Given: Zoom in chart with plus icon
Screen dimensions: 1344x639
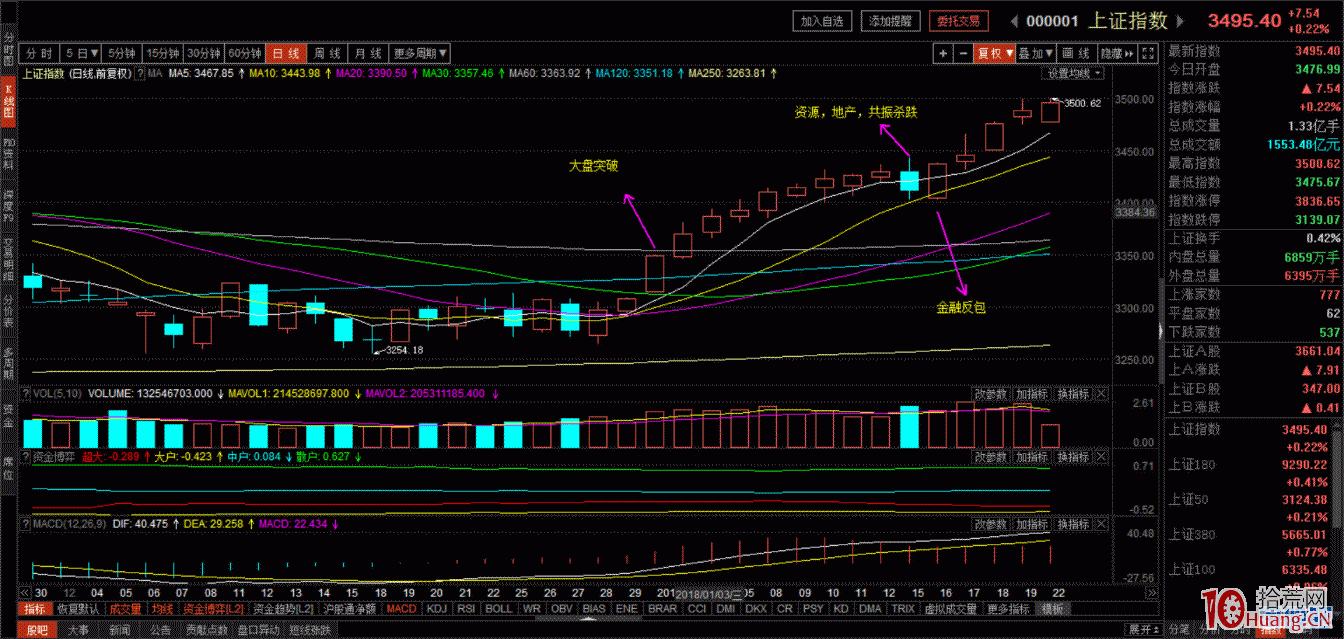Looking at the screenshot, I should [x=942, y=53].
